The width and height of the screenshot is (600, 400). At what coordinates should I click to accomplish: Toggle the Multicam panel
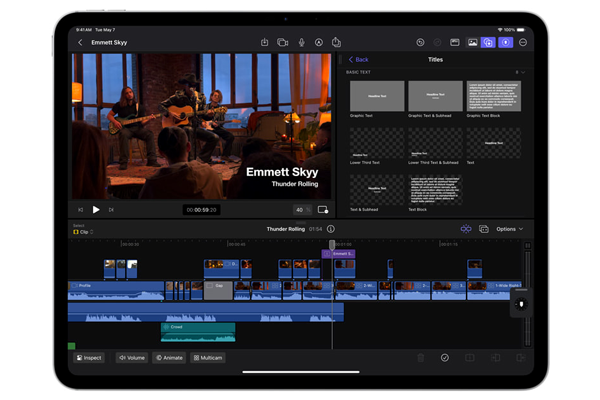click(x=208, y=357)
